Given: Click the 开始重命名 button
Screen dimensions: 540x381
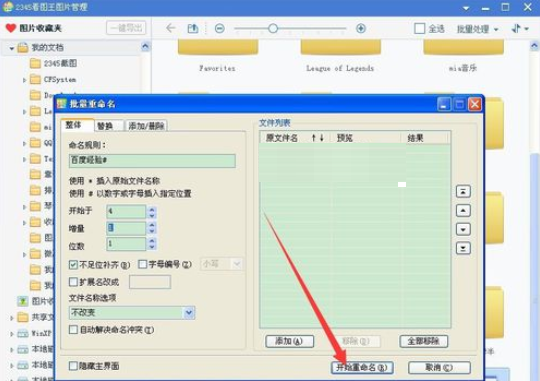Looking at the screenshot, I should (x=362, y=368).
